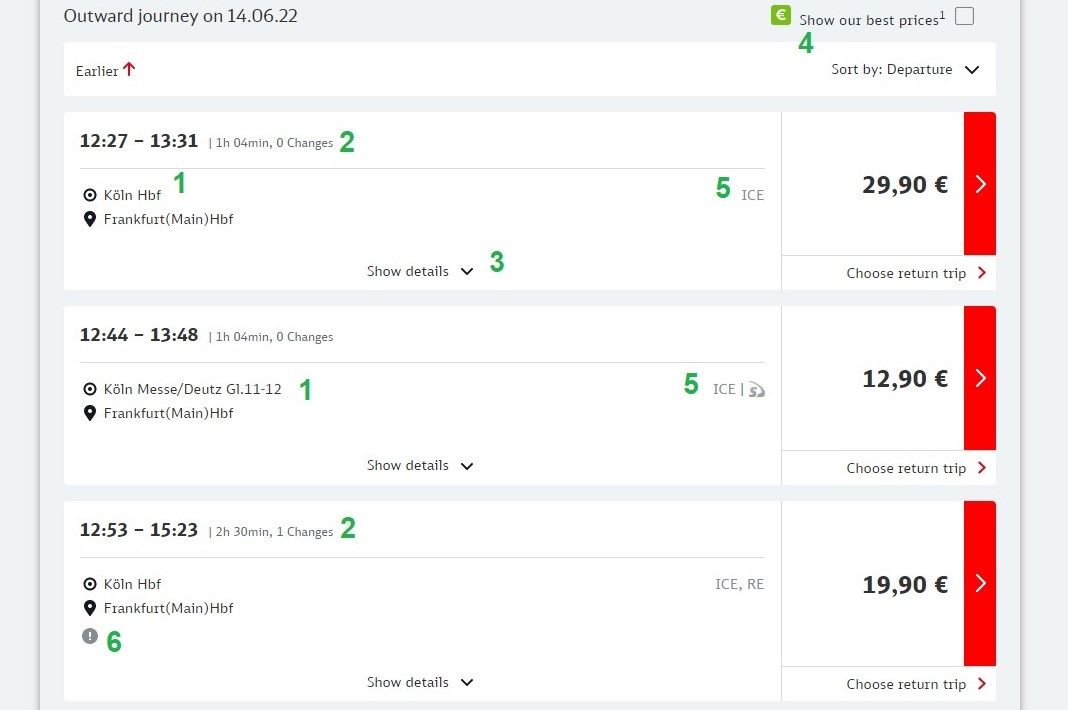Enable the Show our best prices checkbox
This screenshot has width=1068, height=710.
[963, 16]
